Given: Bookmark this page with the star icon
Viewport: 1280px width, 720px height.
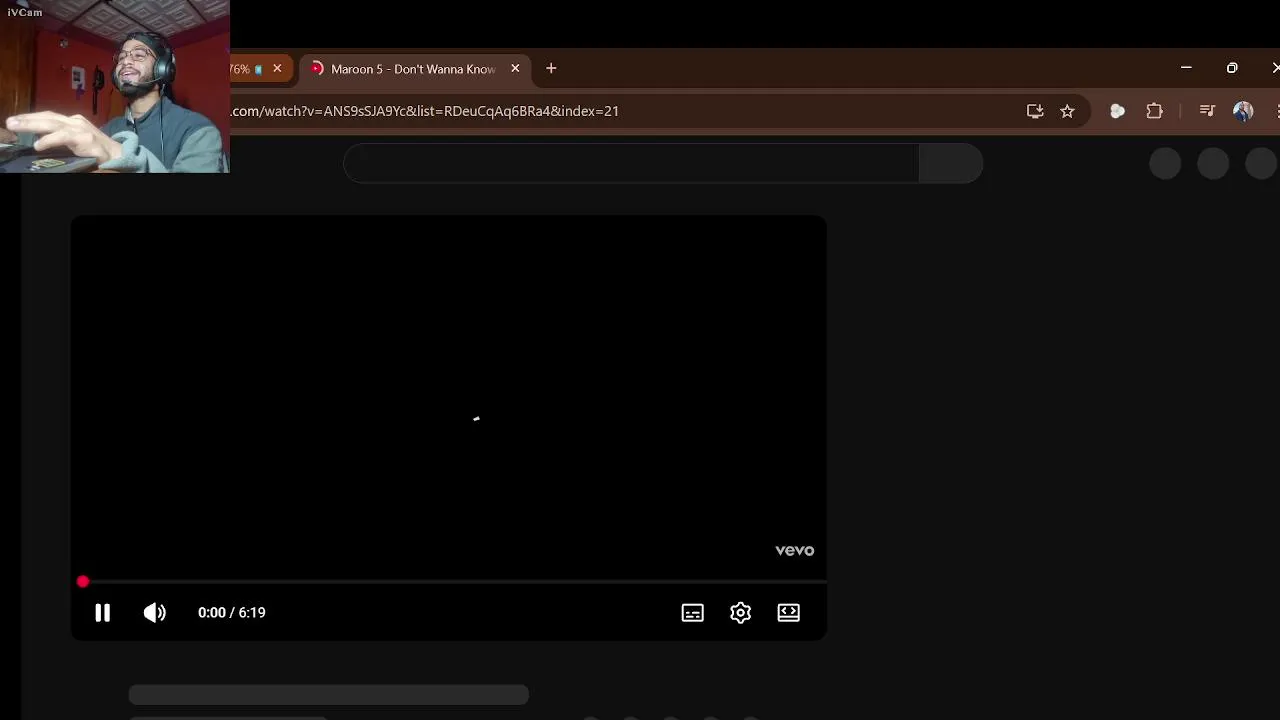Looking at the screenshot, I should click(x=1067, y=111).
